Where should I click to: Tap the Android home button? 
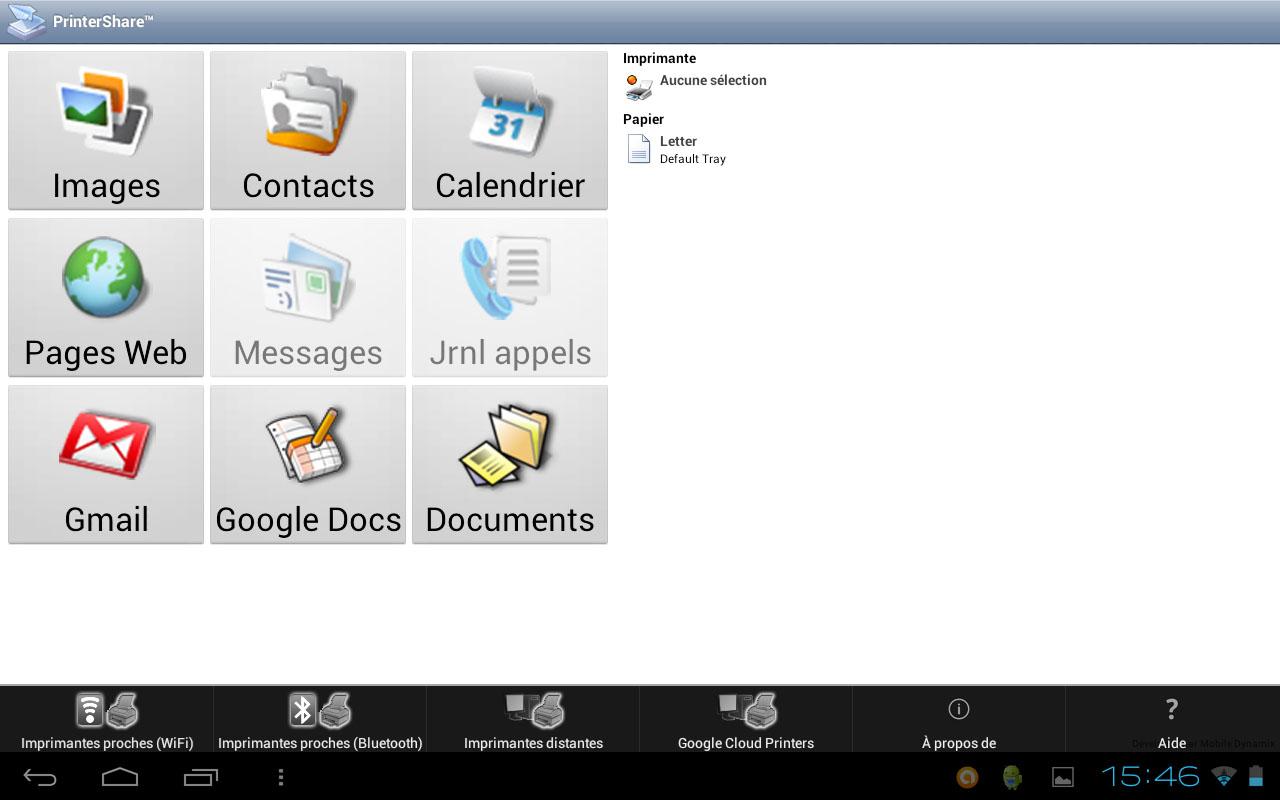(x=120, y=777)
